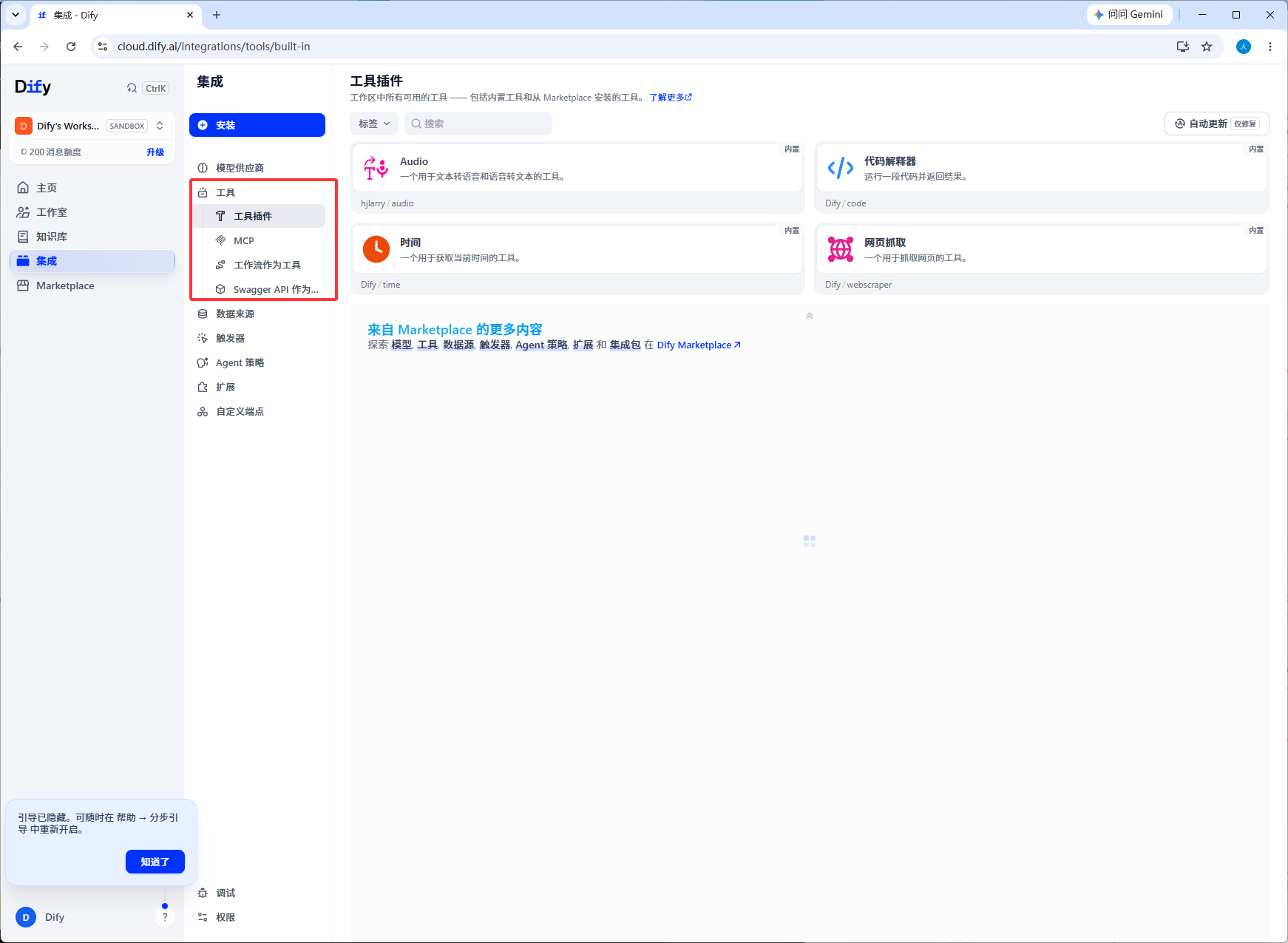The image size is (1288, 943).
Task: Open 知识库 in the sidebar
Action: pos(92,237)
